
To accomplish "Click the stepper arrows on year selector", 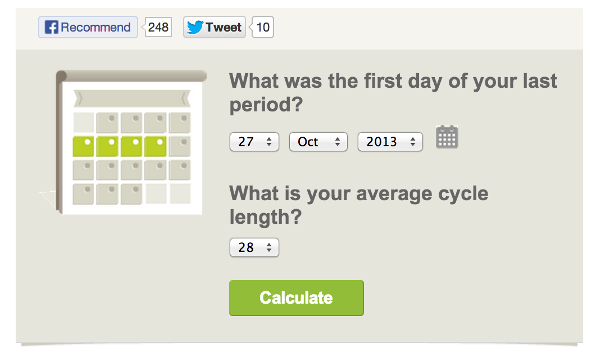I will pos(413,142).
